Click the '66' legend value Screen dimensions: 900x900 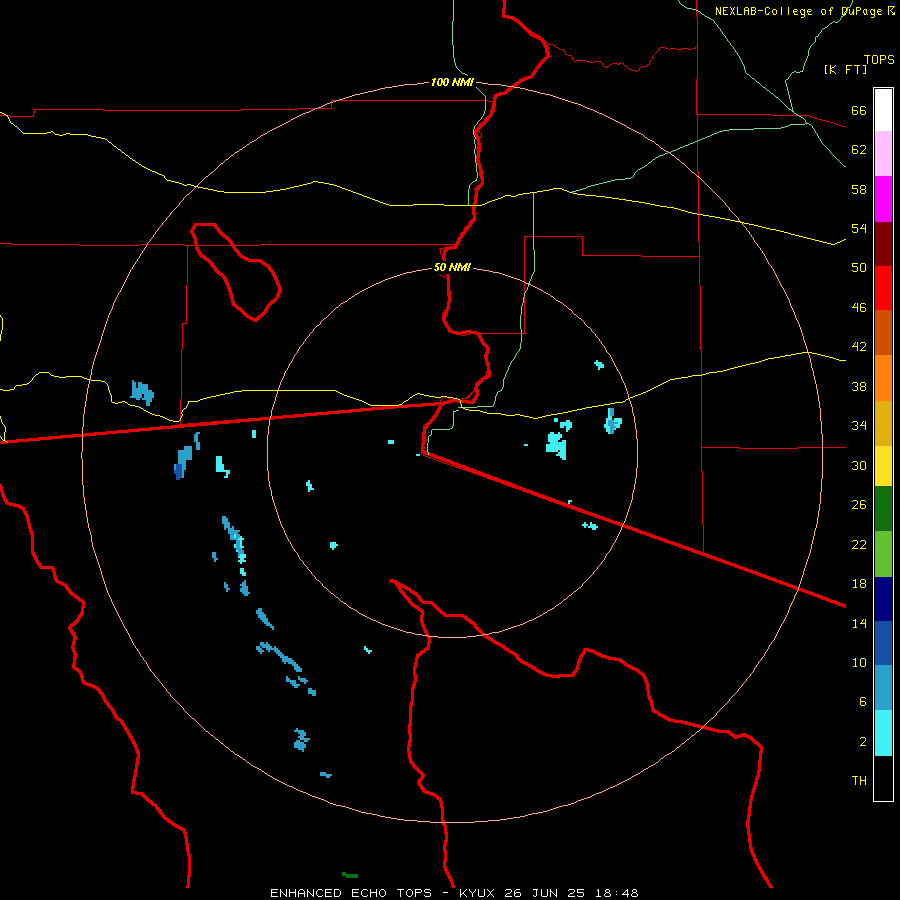[x=859, y=110]
